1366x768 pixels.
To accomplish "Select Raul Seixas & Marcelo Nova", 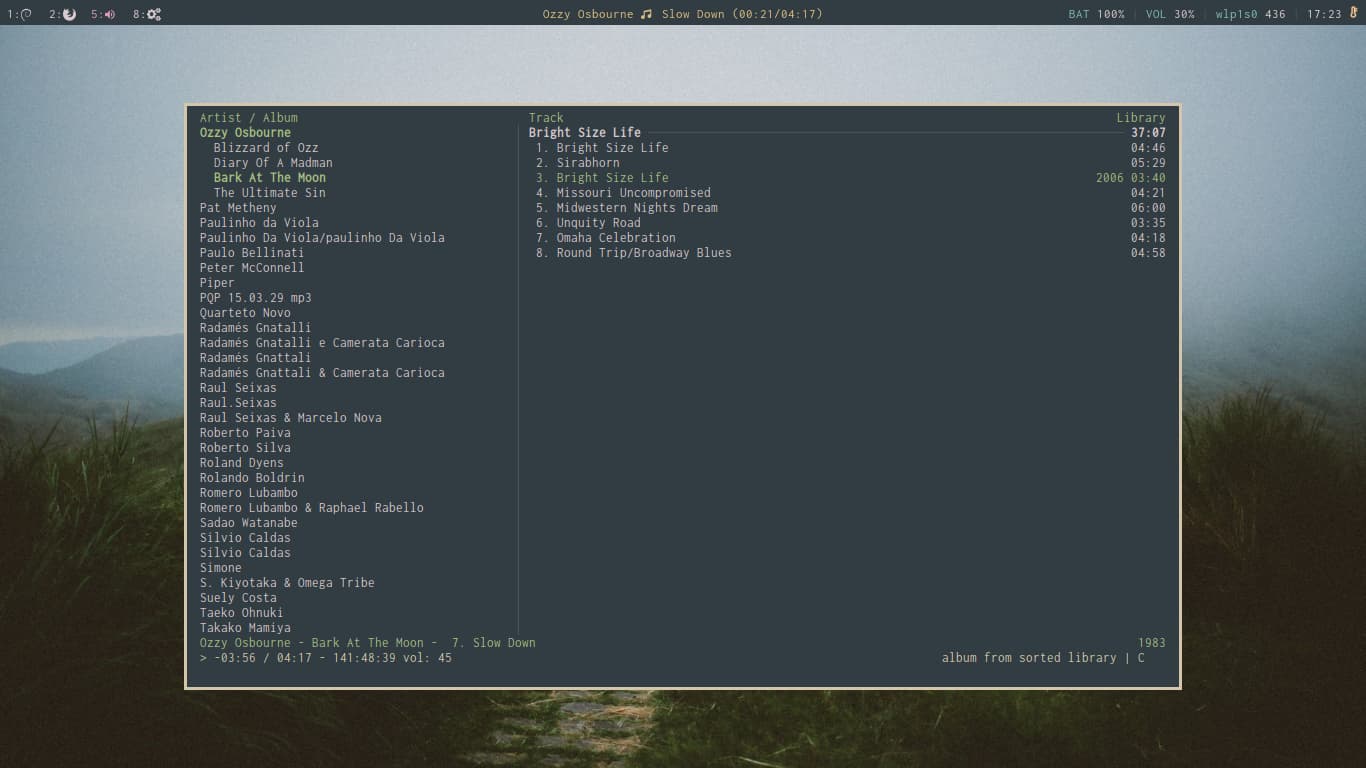I will click(x=290, y=417).
